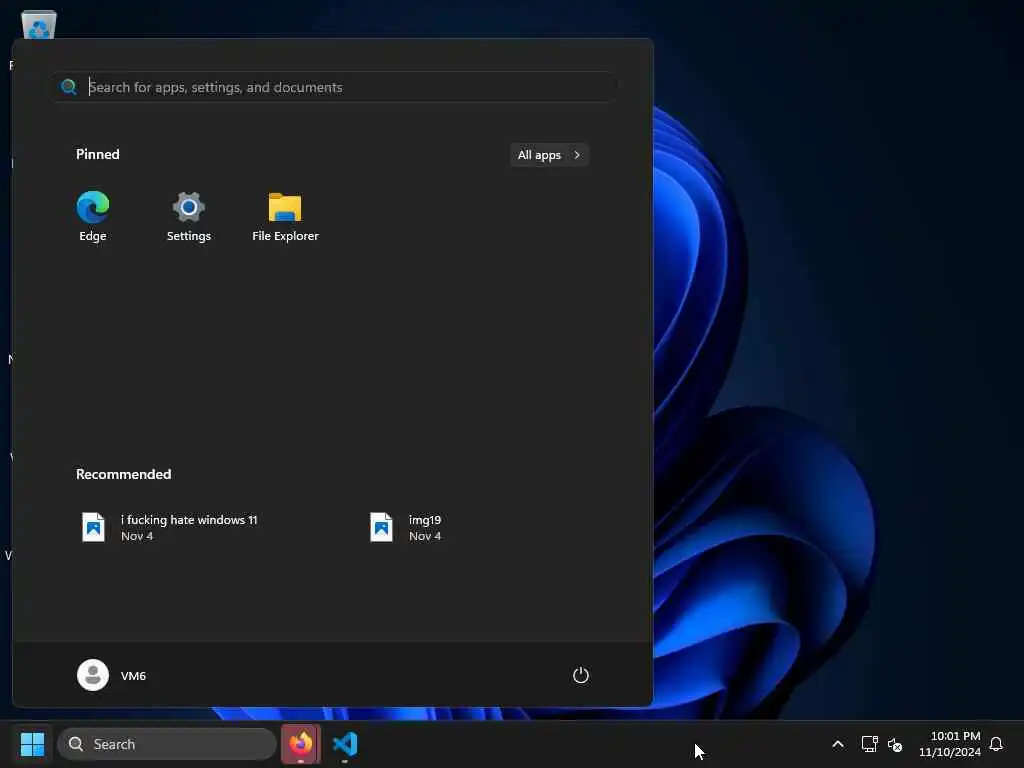
Task: Launch File Explorer from pinned apps
Action: click(285, 217)
